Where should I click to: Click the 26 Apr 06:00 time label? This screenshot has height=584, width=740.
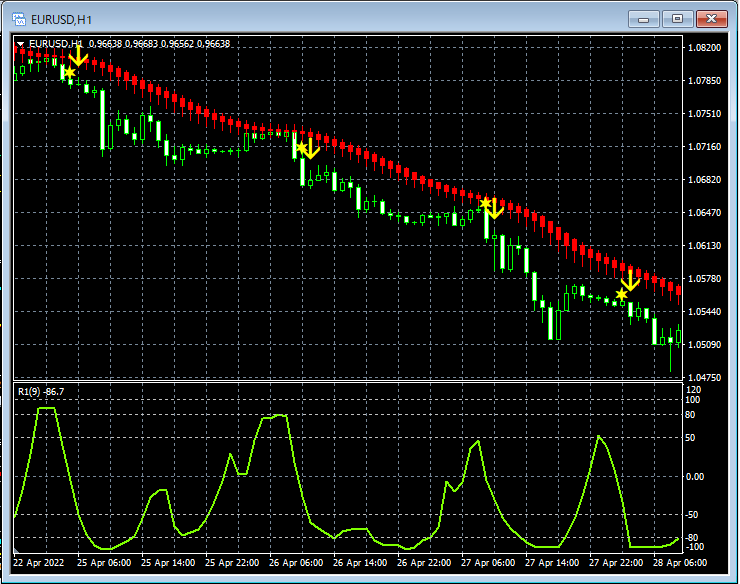tap(296, 563)
